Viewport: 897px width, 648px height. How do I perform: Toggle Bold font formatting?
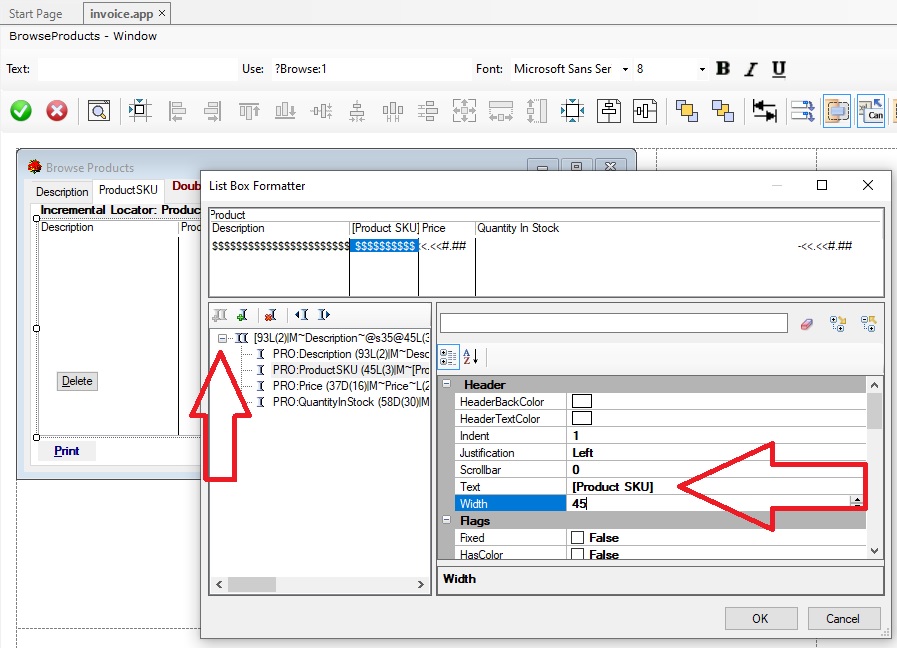click(723, 69)
